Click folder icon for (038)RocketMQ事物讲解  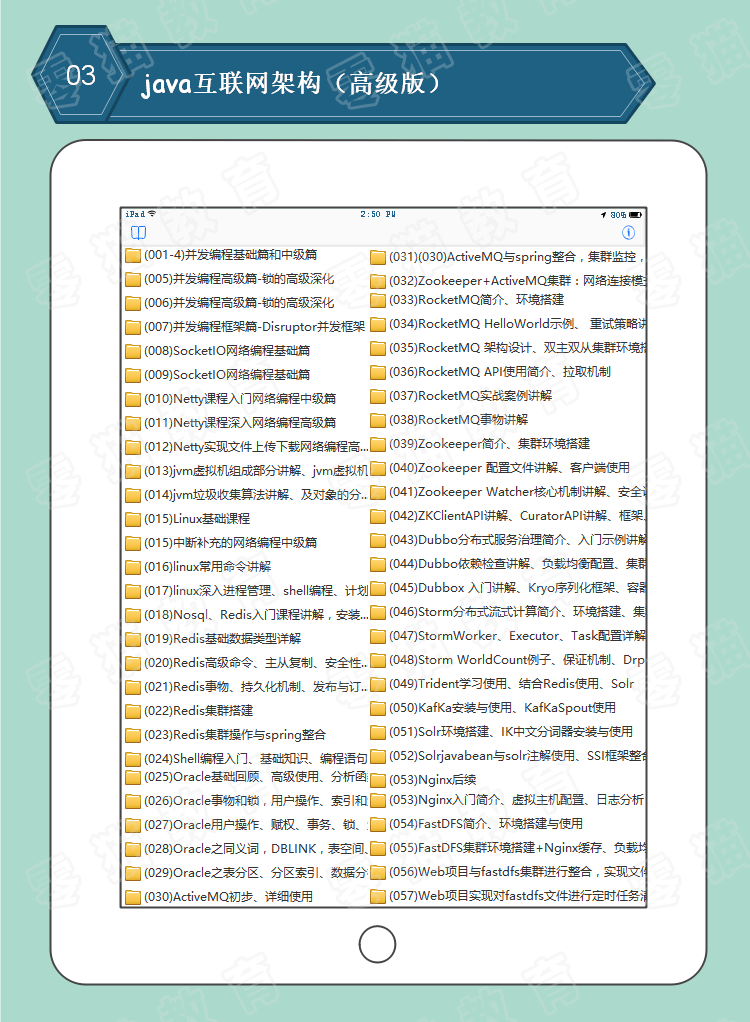(378, 420)
